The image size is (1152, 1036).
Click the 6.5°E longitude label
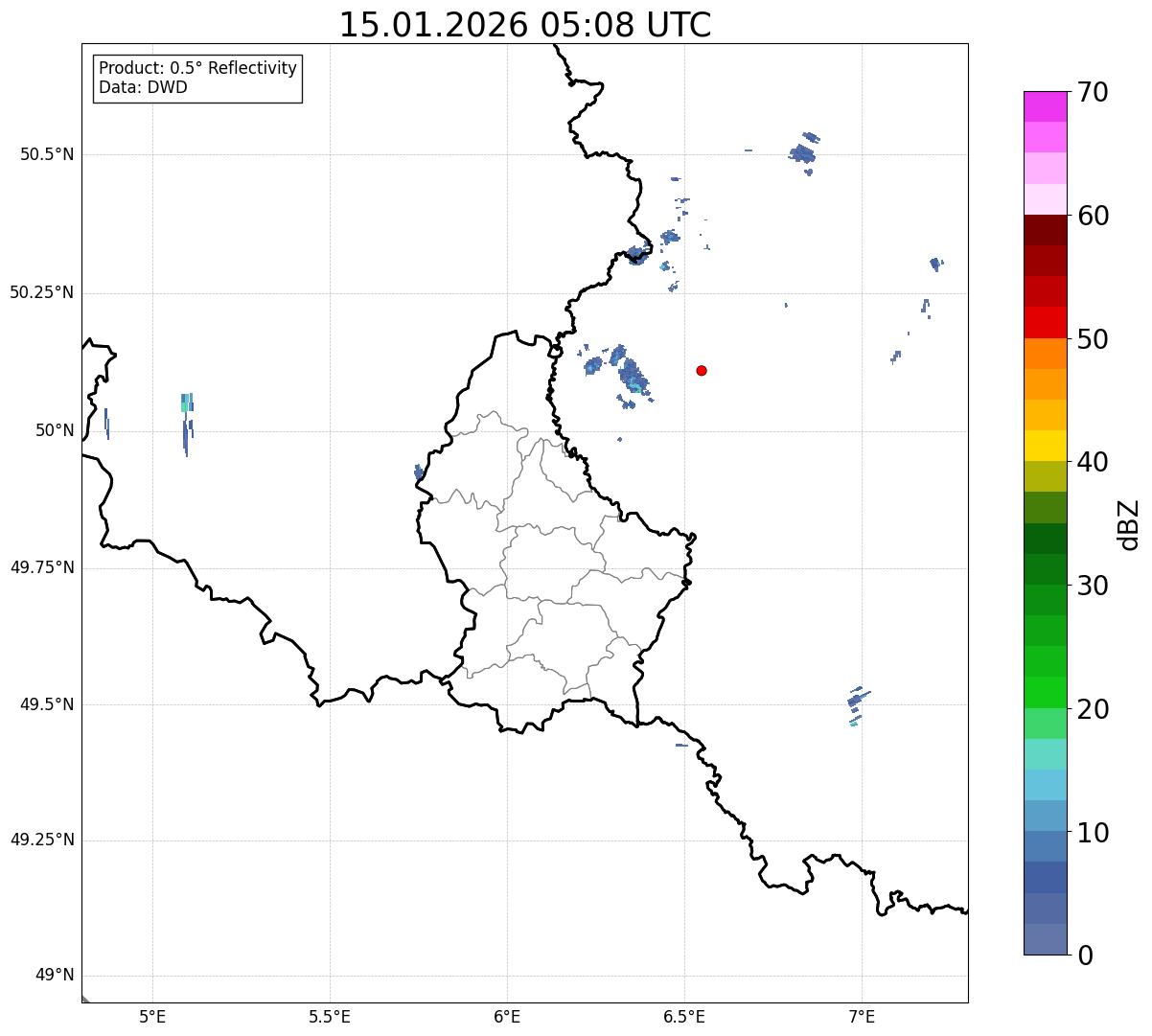coord(684,1017)
